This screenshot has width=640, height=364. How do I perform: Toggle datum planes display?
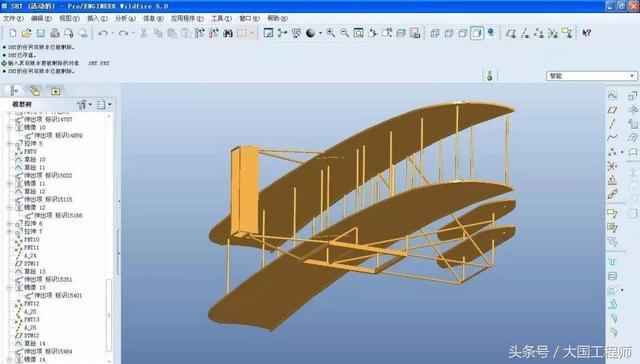tap(511, 33)
